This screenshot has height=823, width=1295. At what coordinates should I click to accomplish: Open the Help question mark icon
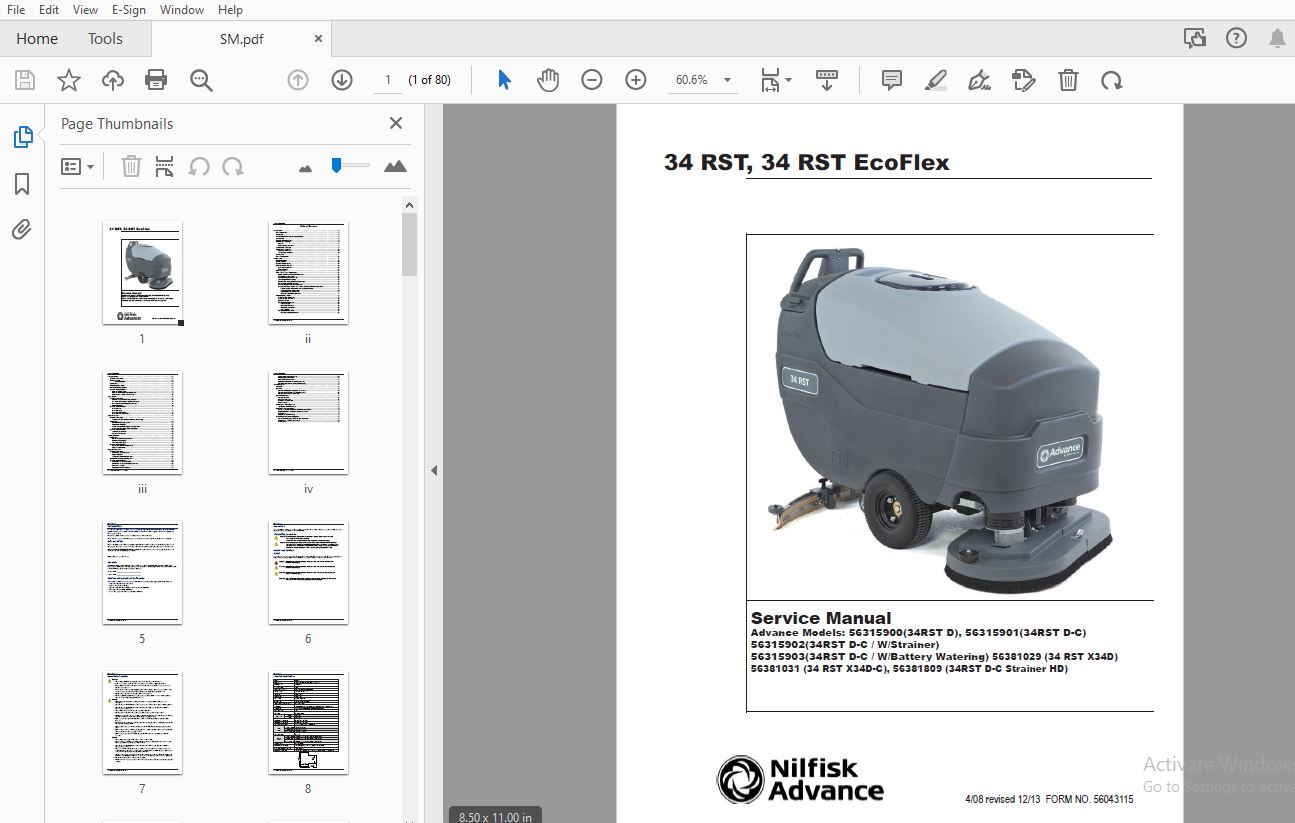[x=1237, y=38]
